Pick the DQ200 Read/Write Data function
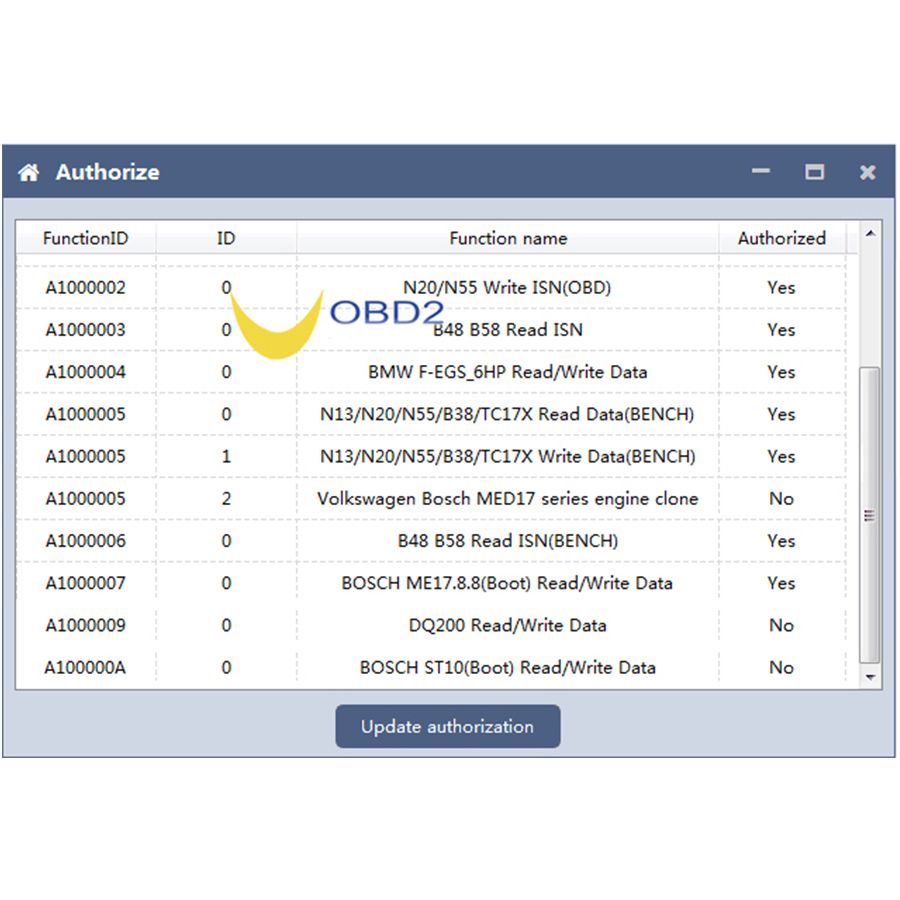This screenshot has width=900, height=900. (507, 626)
